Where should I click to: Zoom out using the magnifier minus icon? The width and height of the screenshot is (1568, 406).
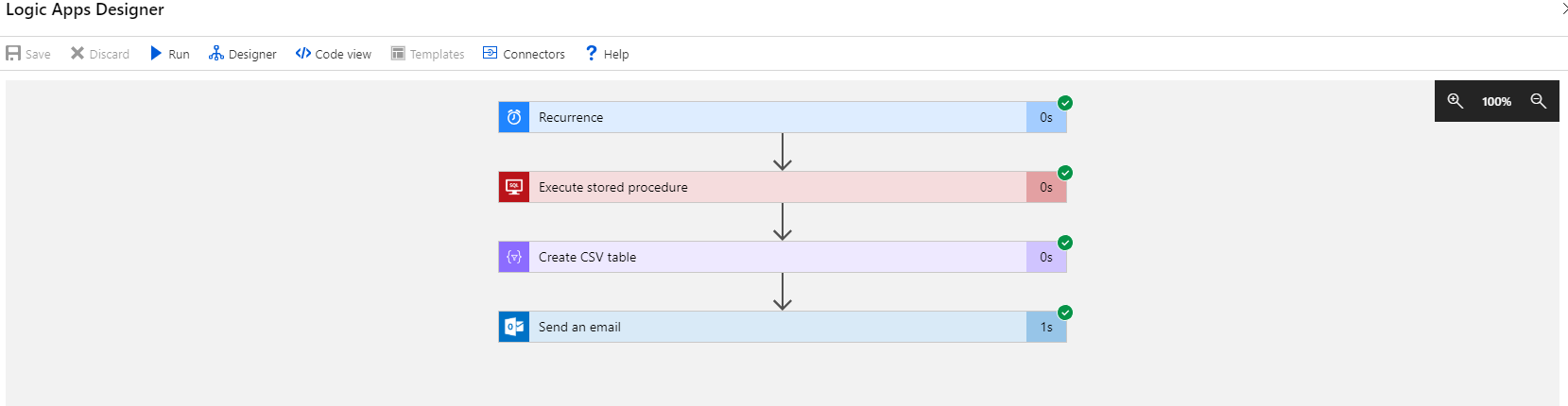click(x=1539, y=101)
